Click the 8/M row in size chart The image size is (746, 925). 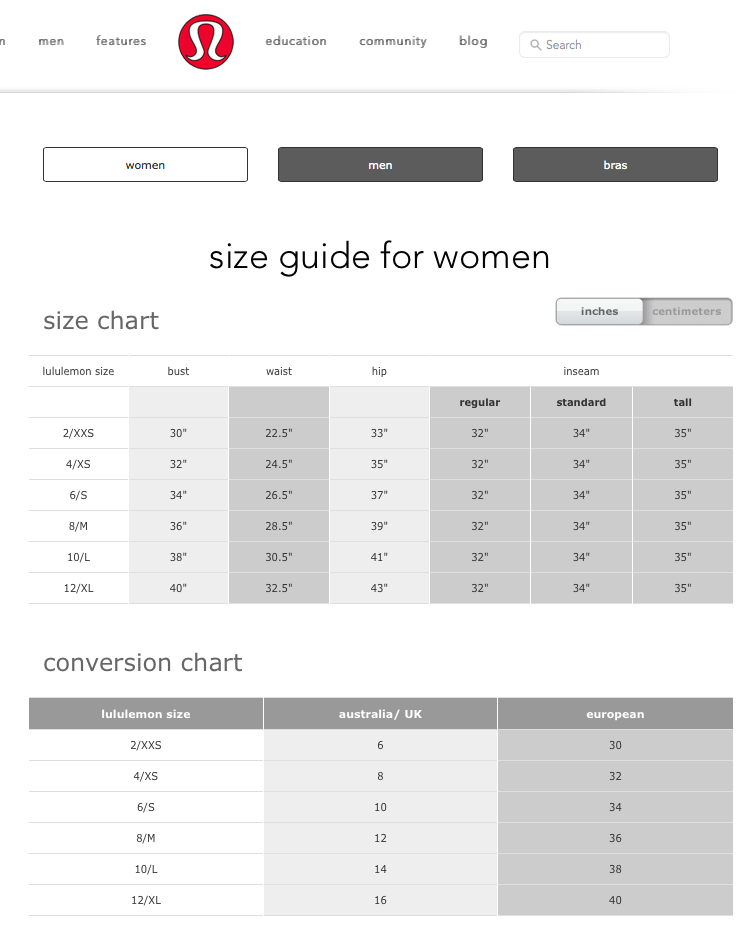point(78,526)
